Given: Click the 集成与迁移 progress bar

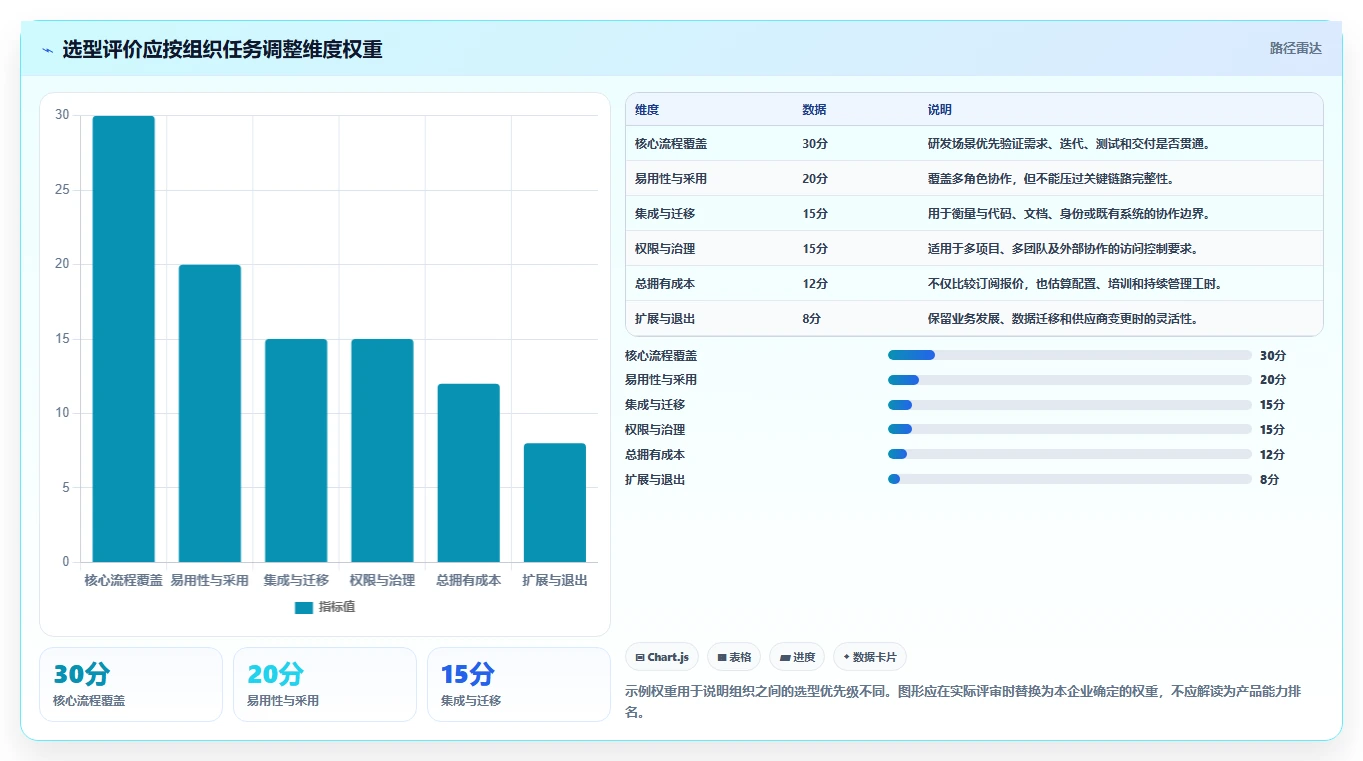Looking at the screenshot, I should (1070, 405).
